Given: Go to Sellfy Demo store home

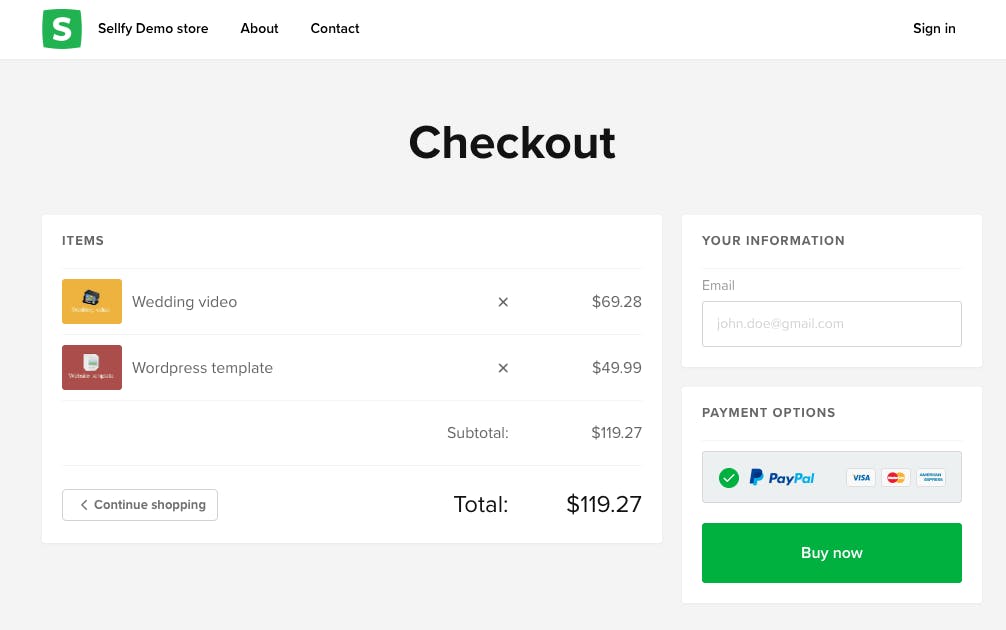Looking at the screenshot, I should click(x=153, y=29).
